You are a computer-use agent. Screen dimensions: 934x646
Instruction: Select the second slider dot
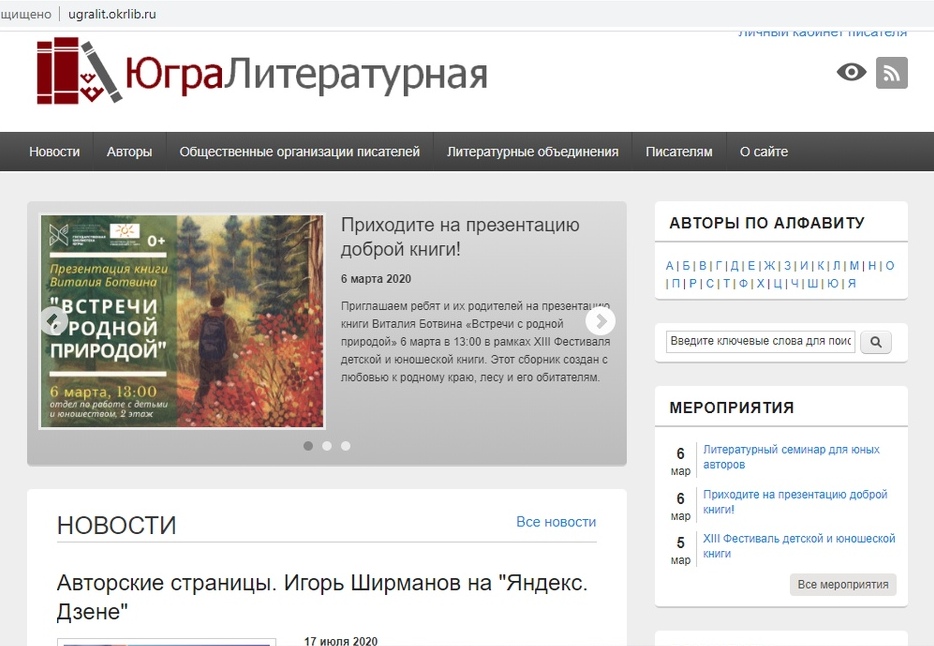pos(327,446)
